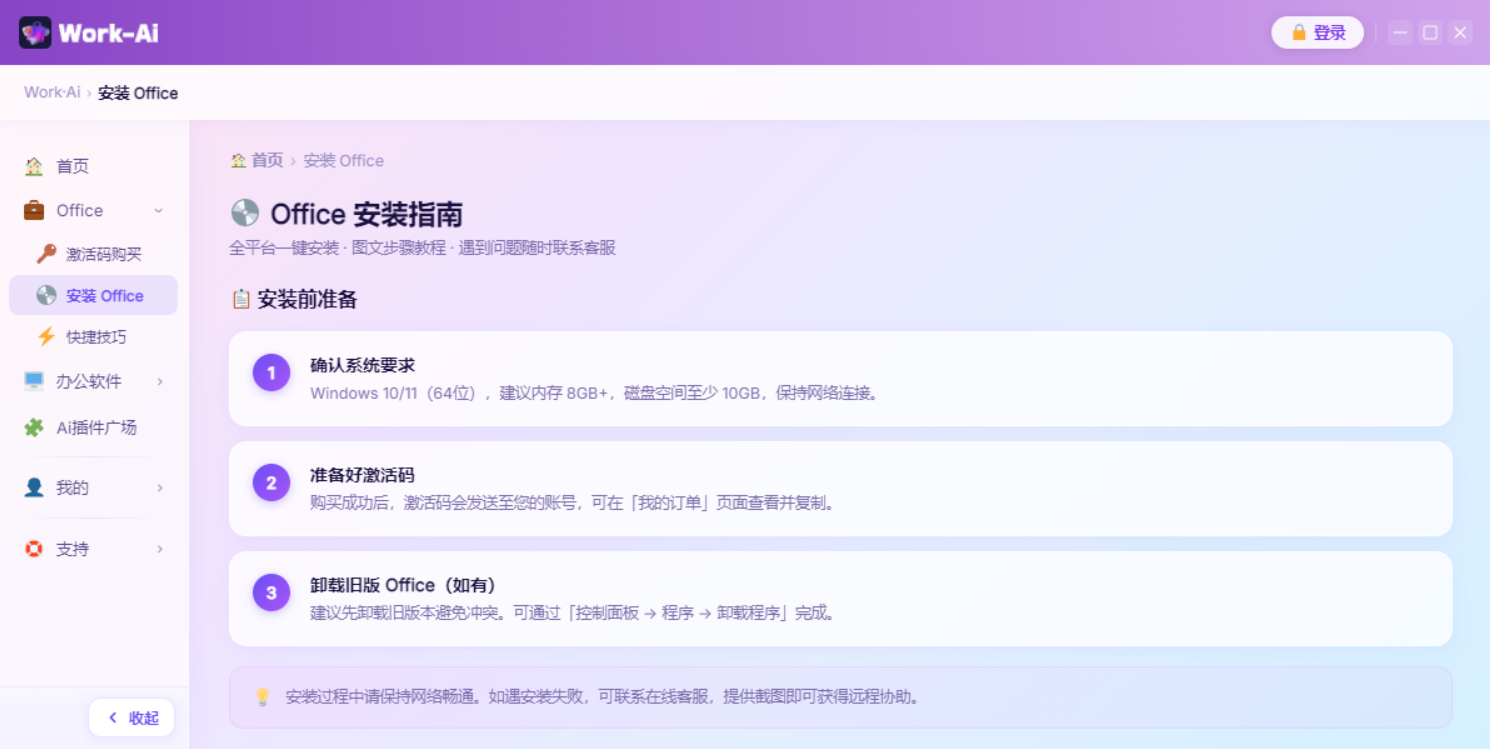Click the 登录 button
This screenshot has width=1490, height=749.
[x=1317, y=33]
